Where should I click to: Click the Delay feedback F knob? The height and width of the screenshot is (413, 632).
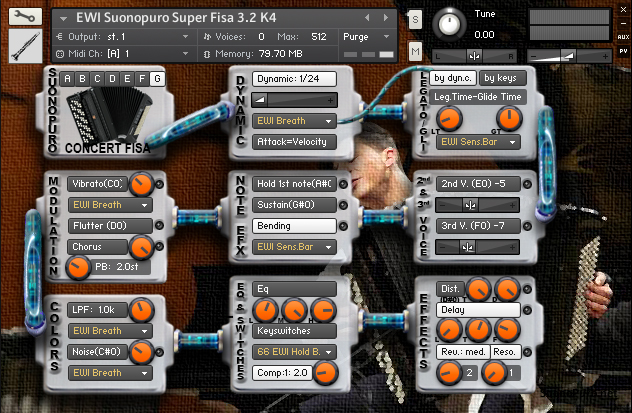click(x=507, y=329)
